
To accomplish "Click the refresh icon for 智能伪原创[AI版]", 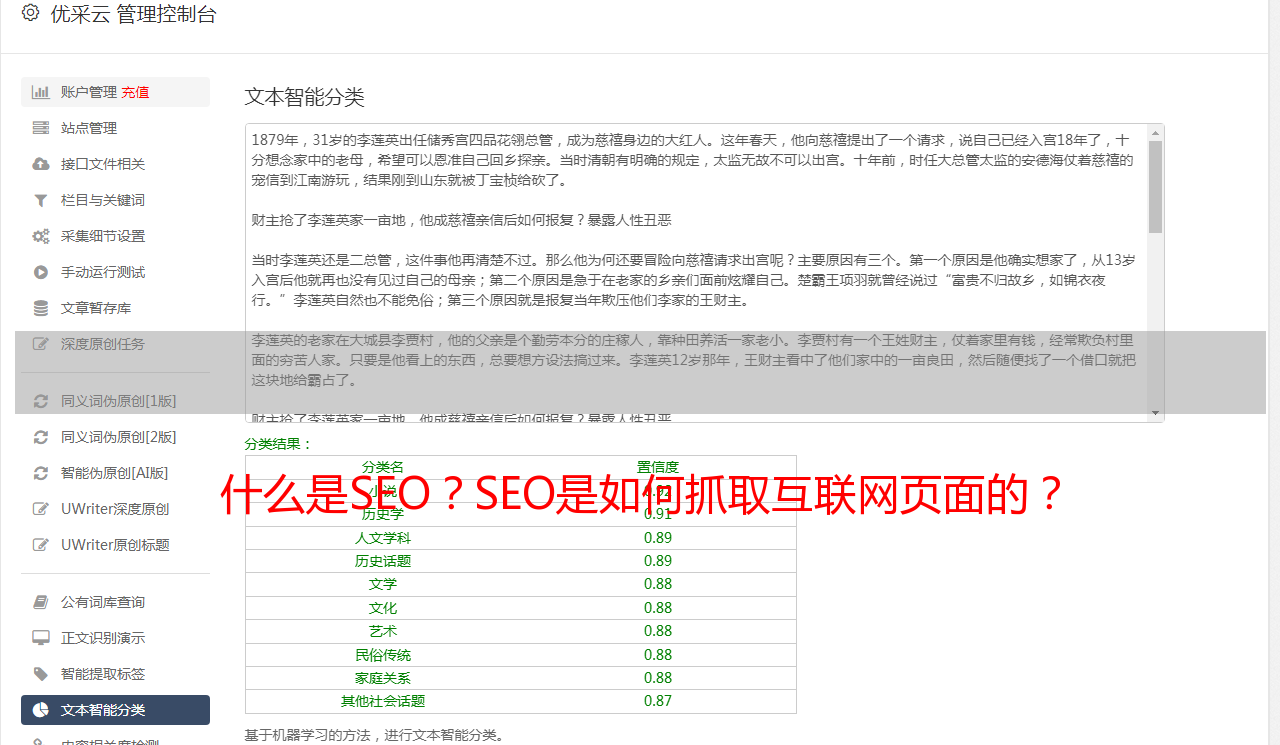I will tap(41, 473).
